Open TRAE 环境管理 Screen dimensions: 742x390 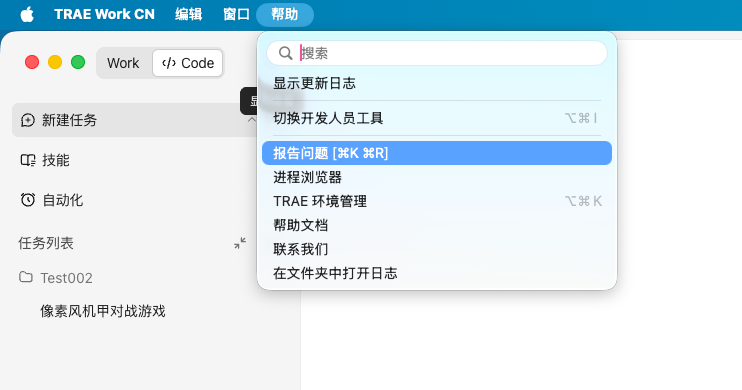pos(437,201)
